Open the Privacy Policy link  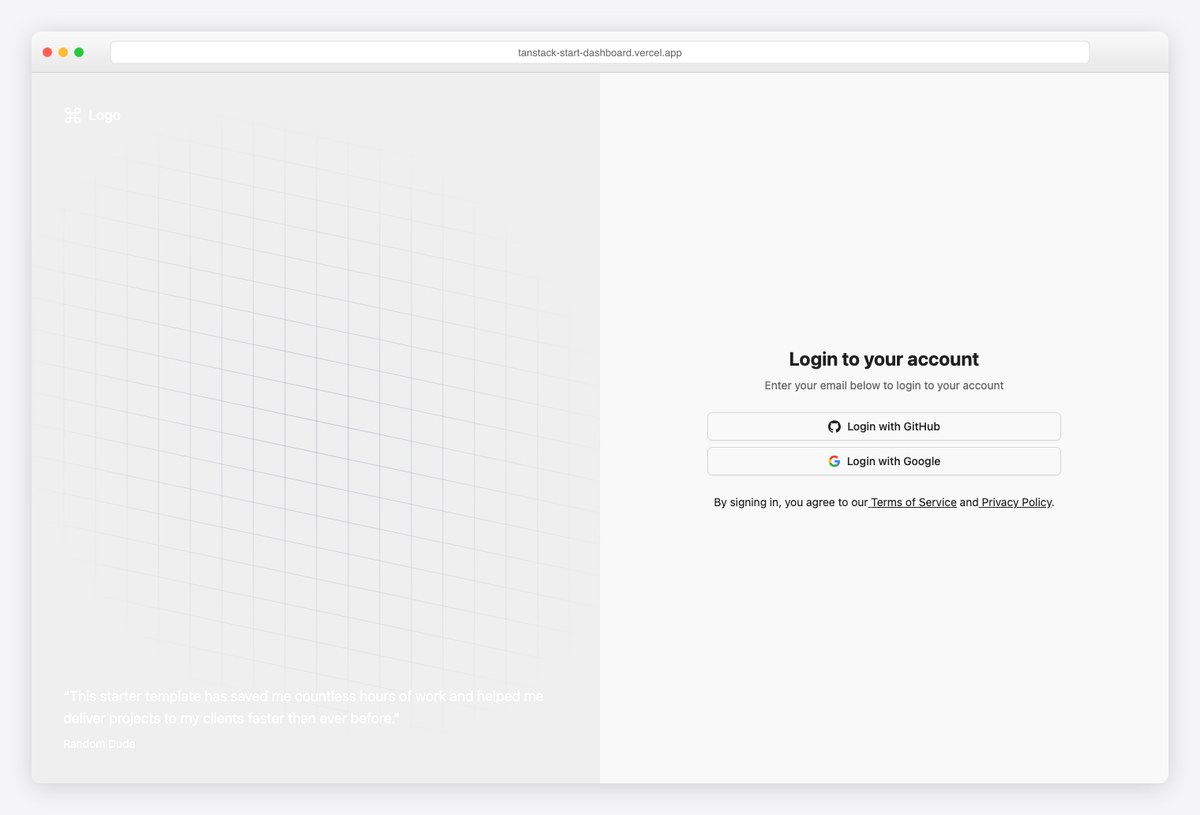(1015, 503)
